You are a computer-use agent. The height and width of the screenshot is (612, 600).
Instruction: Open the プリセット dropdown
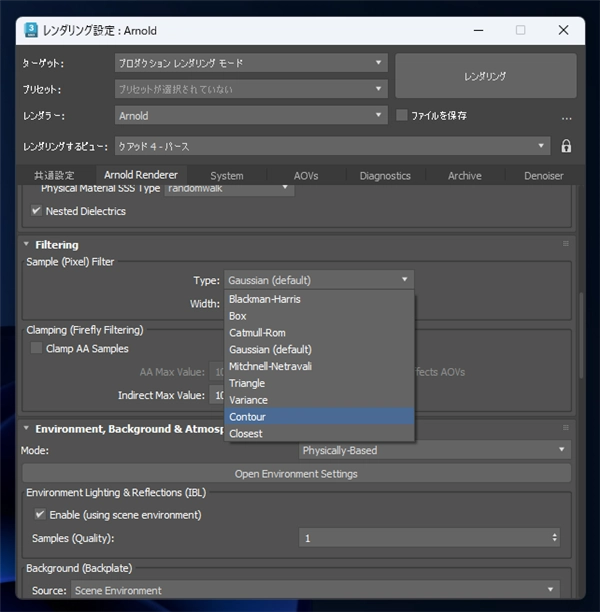251,89
